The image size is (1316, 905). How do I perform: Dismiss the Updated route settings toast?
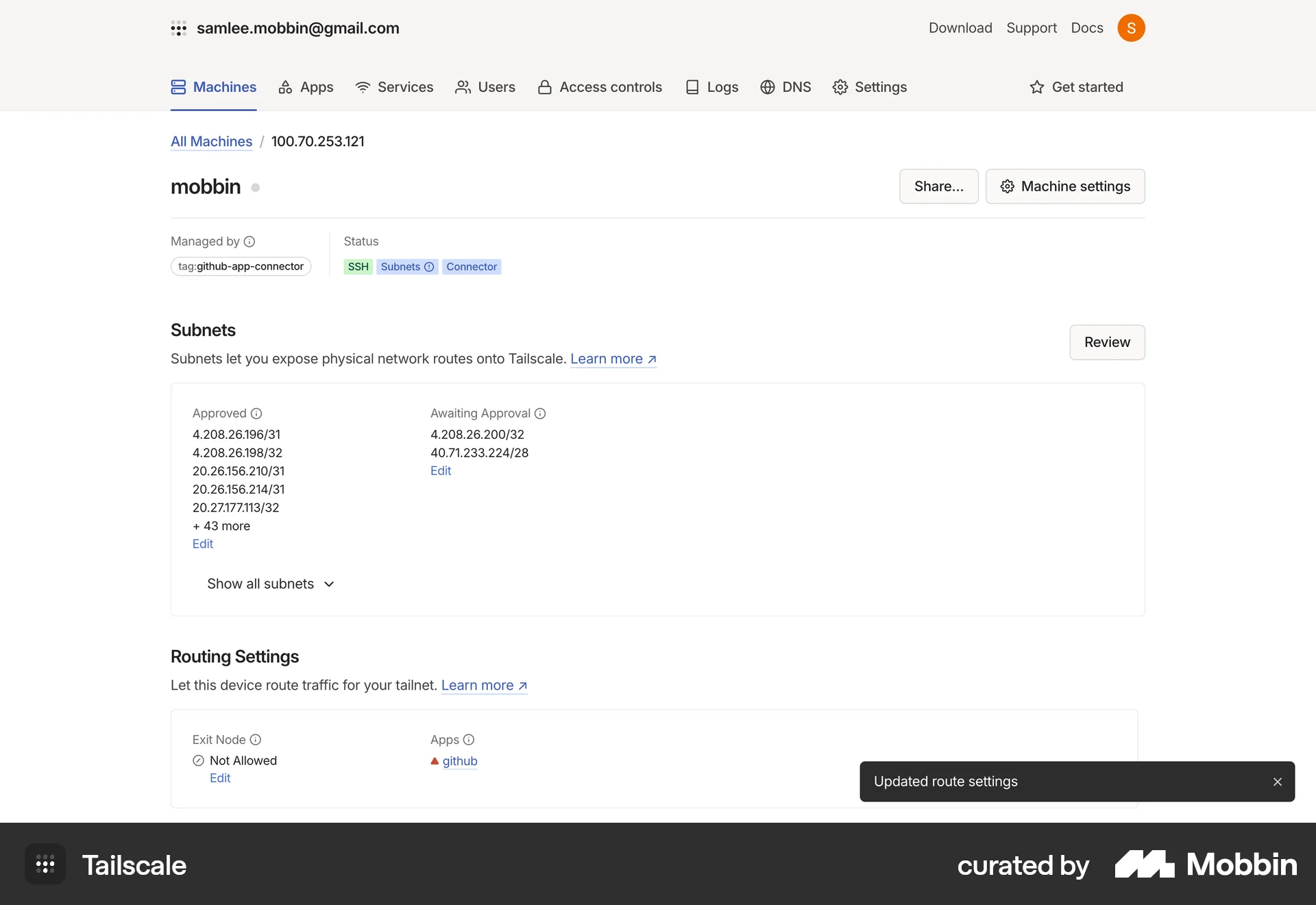(1277, 781)
